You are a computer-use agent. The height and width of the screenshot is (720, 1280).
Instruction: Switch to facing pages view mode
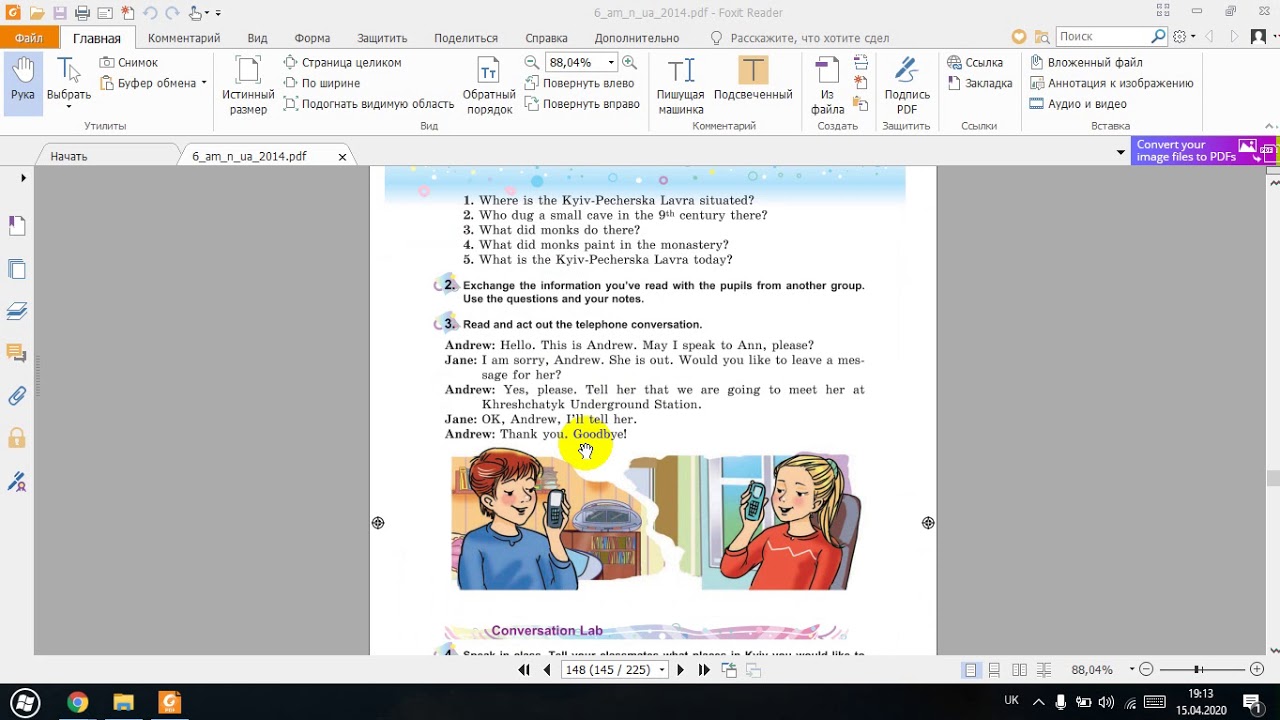coord(1019,670)
